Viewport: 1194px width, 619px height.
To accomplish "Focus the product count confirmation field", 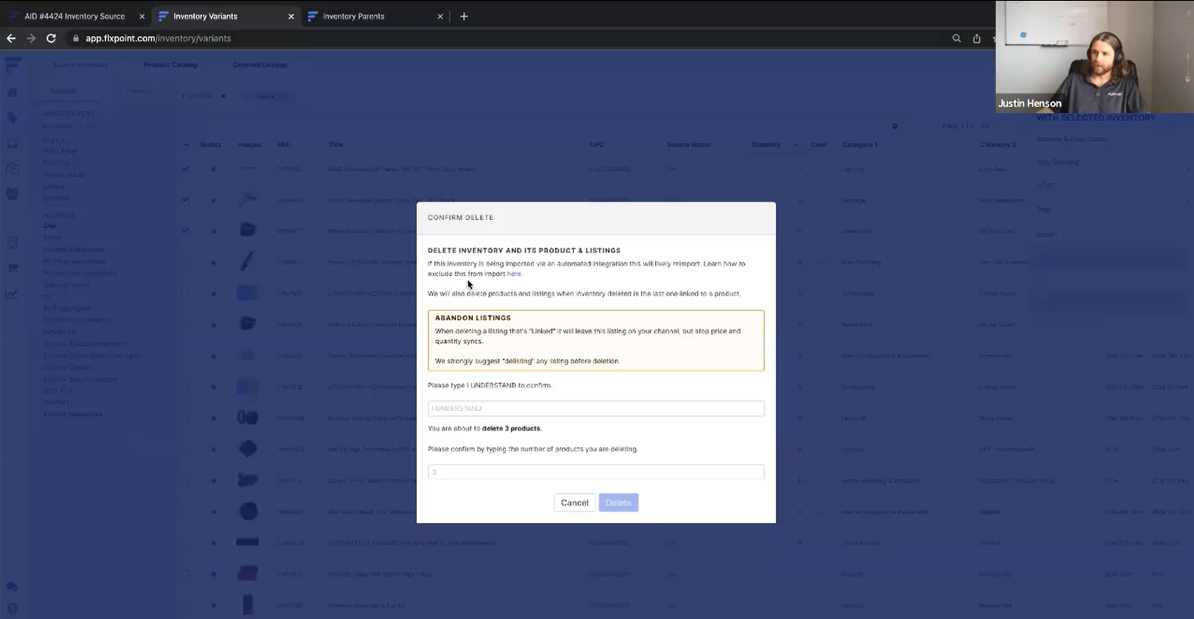I will point(595,472).
